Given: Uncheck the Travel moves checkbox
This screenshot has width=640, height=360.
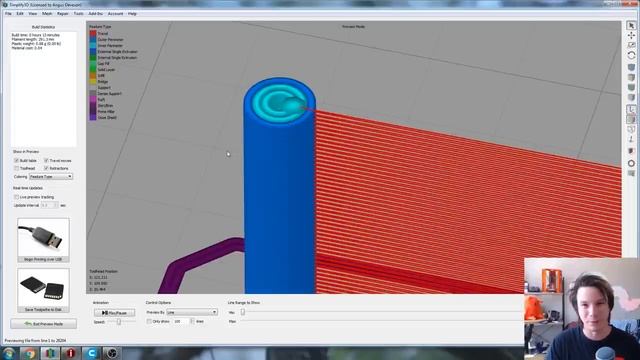Looking at the screenshot, I should click(x=46, y=160).
